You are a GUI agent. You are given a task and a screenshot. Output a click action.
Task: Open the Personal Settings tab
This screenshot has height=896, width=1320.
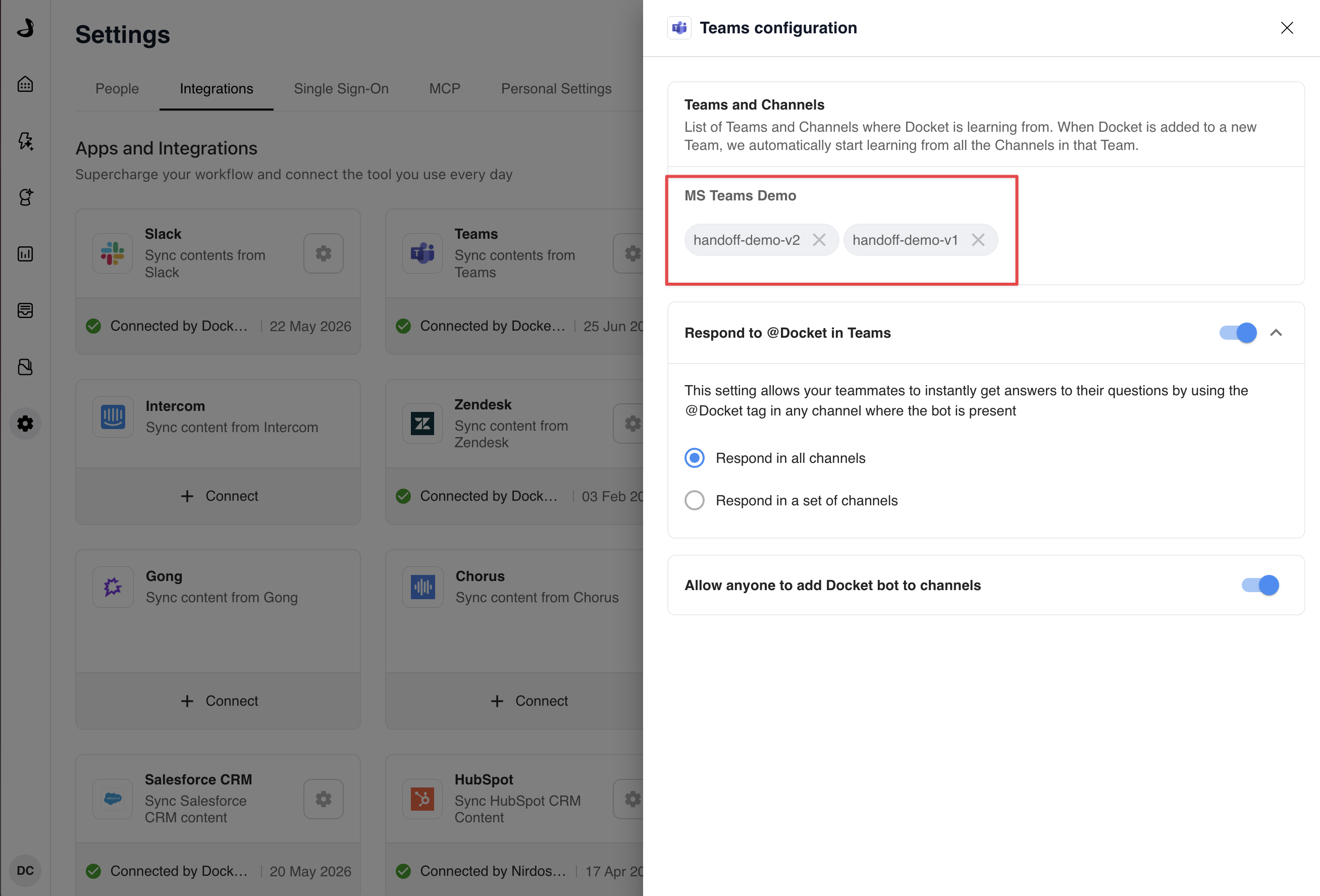556,89
